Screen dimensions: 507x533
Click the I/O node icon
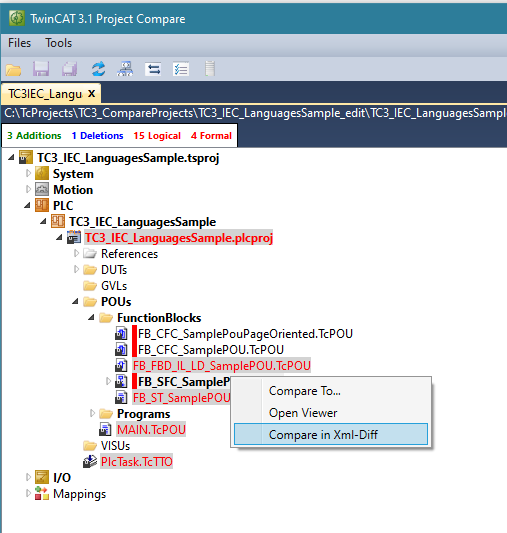[x=42, y=477]
